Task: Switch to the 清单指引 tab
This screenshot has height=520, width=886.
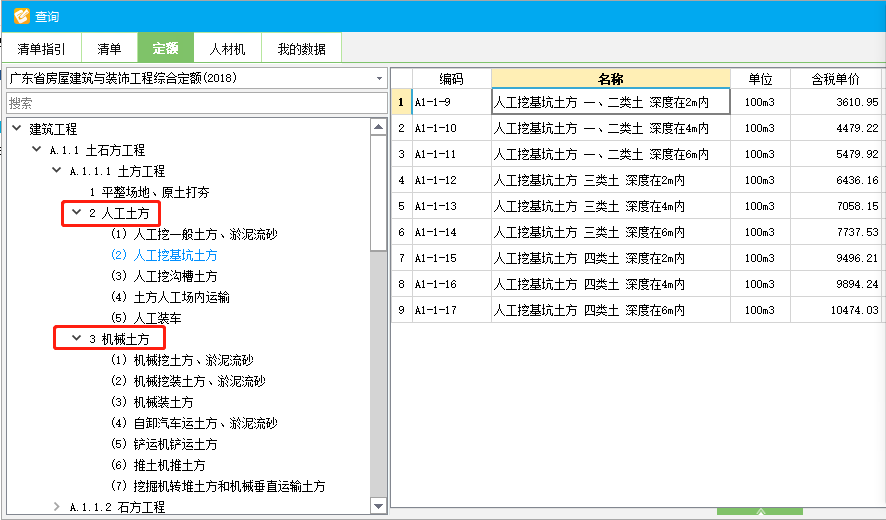Action: tap(41, 49)
